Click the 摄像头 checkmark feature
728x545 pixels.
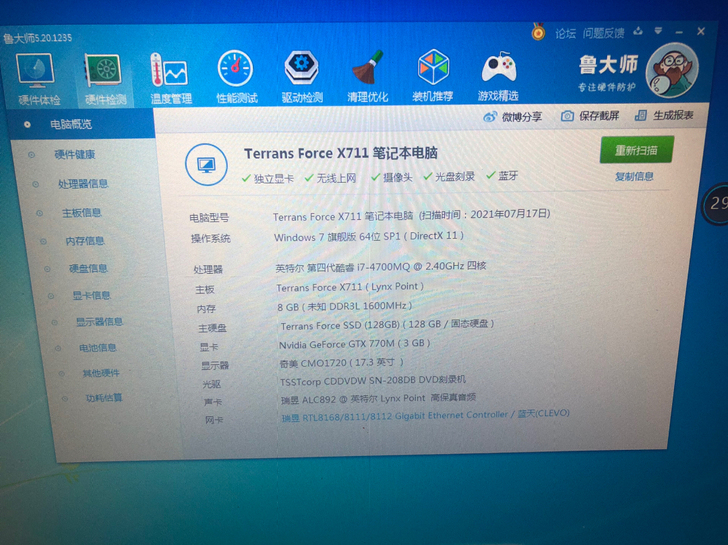pos(391,177)
